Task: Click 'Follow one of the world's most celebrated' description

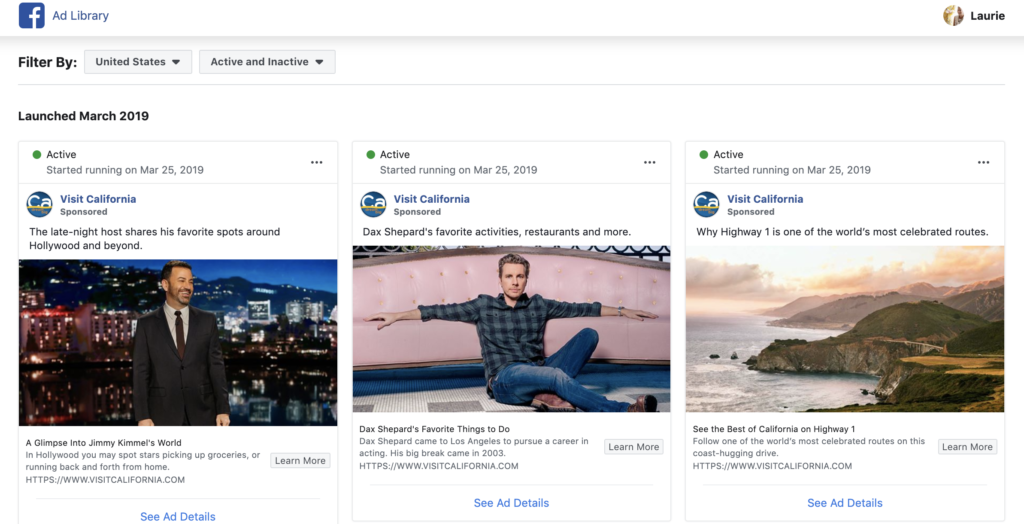Action: 809,447
